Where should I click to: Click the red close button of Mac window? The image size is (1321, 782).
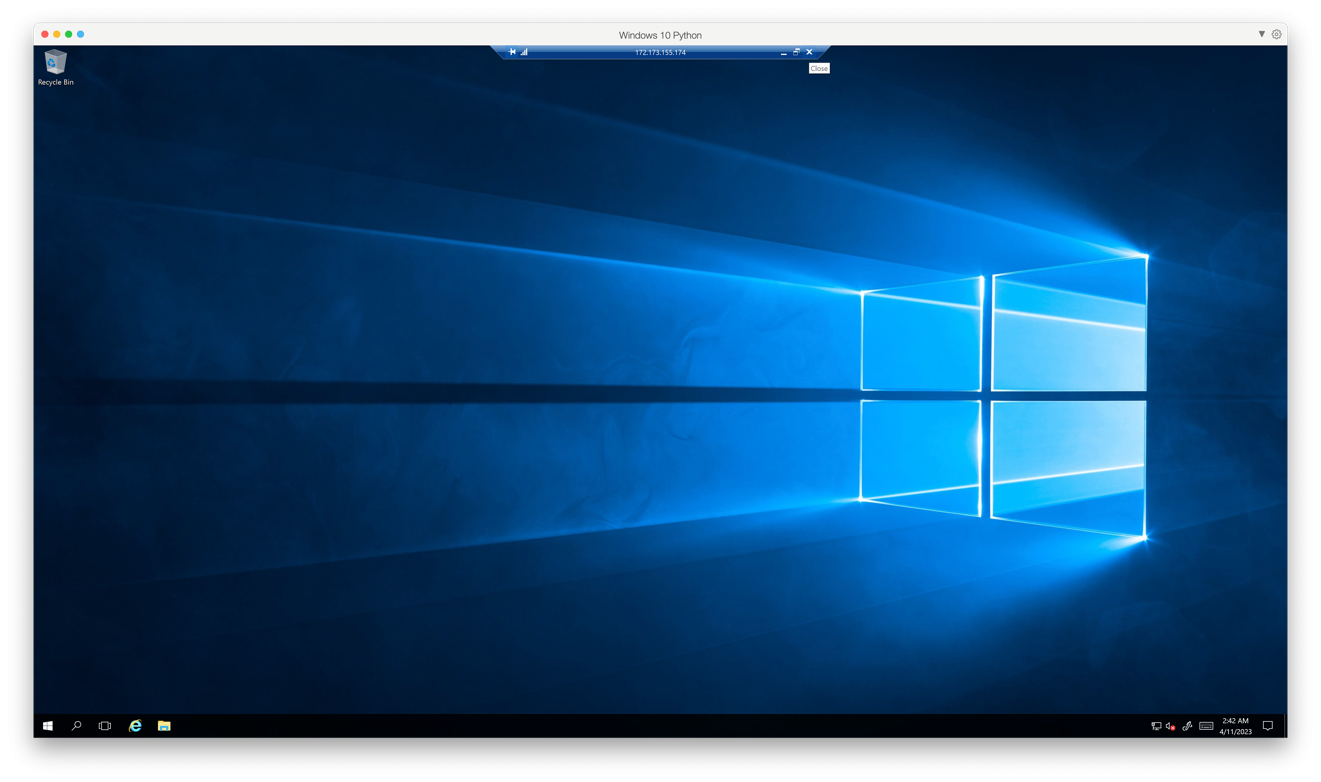click(45, 34)
